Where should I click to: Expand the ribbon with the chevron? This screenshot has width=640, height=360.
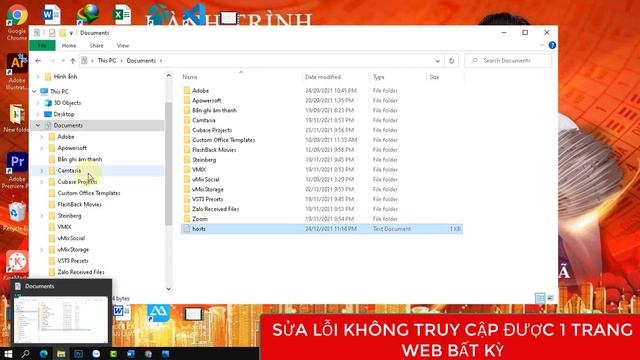(542, 45)
